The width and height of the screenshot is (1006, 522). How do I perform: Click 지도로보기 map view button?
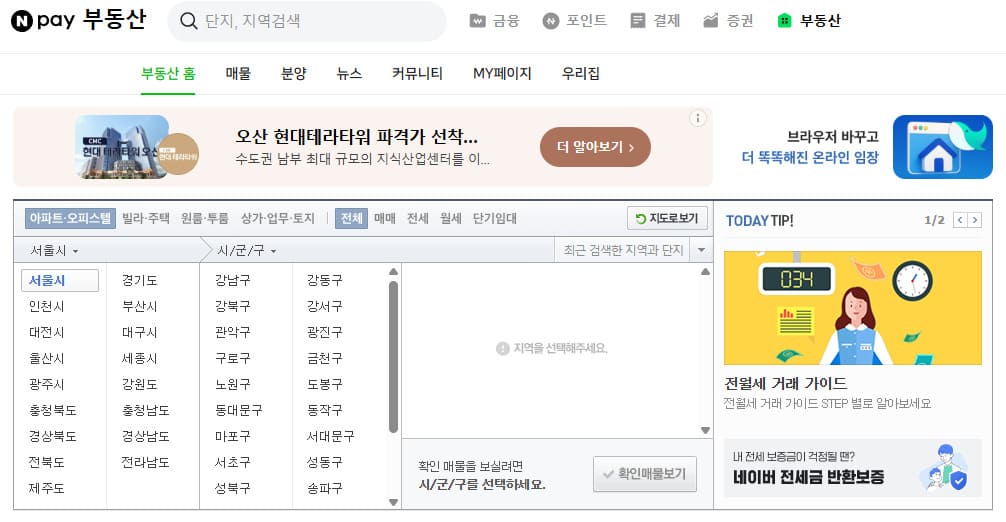667,218
